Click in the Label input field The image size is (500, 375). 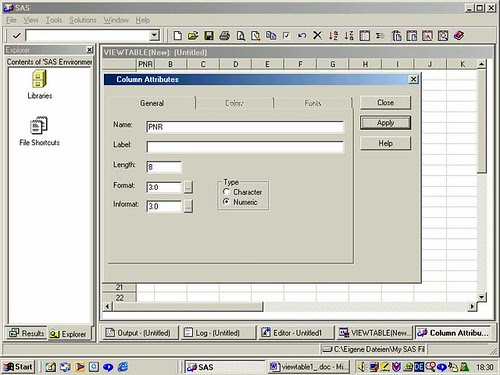tap(245, 147)
